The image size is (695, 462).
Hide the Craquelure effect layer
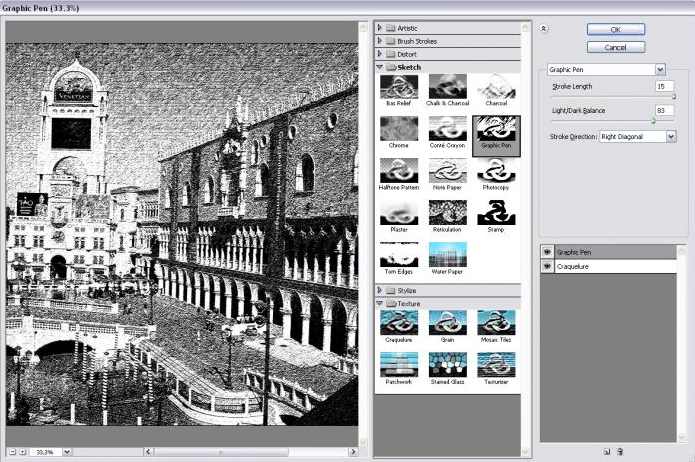pyautogui.click(x=547, y=266)
